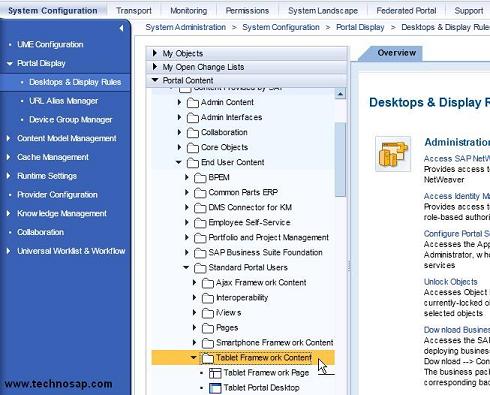Expand My Open Change Lists section
This screenshot has height=395, width=490.
click(x=155, y=67)
